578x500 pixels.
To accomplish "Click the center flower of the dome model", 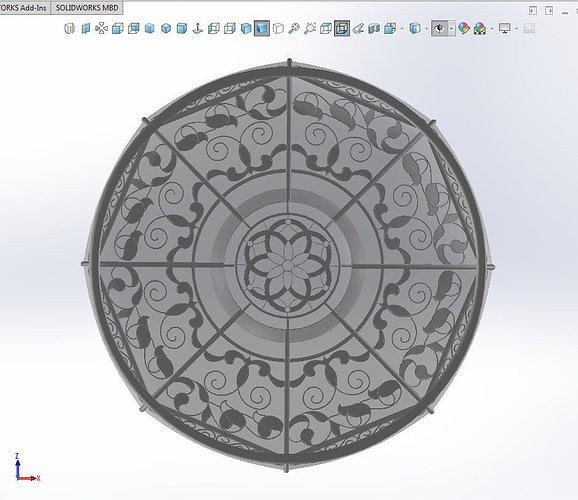I will (288, 265).
